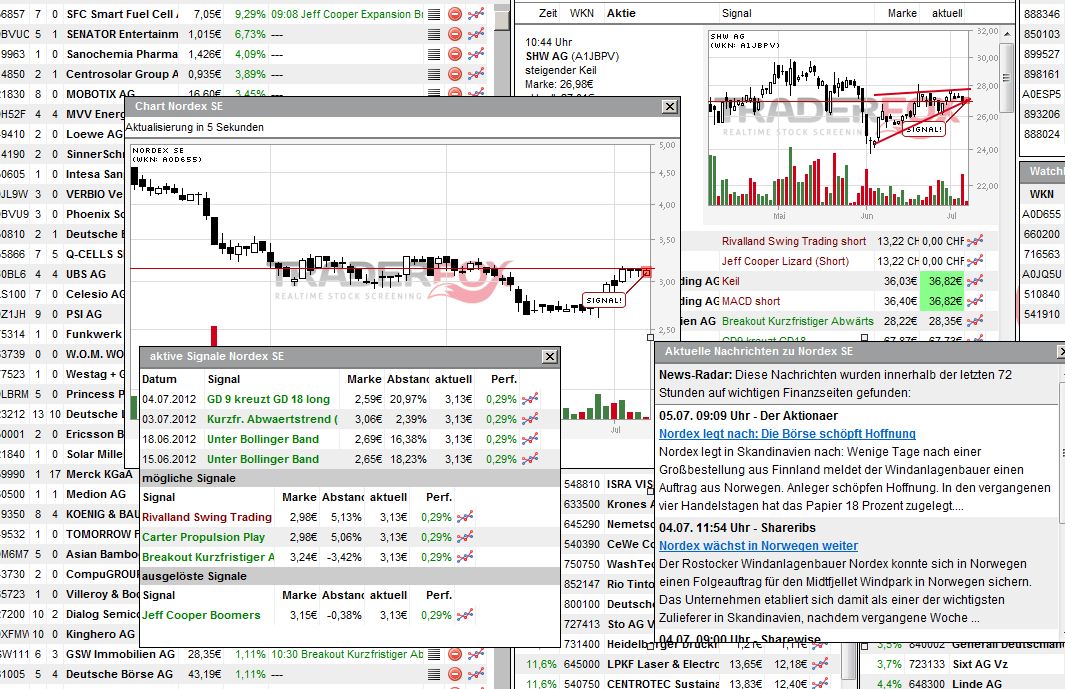Open chart icon for LPKF Laser row
Image resolution: width=1065 pixels, height=689 pixels.
(x=820, y=664)
